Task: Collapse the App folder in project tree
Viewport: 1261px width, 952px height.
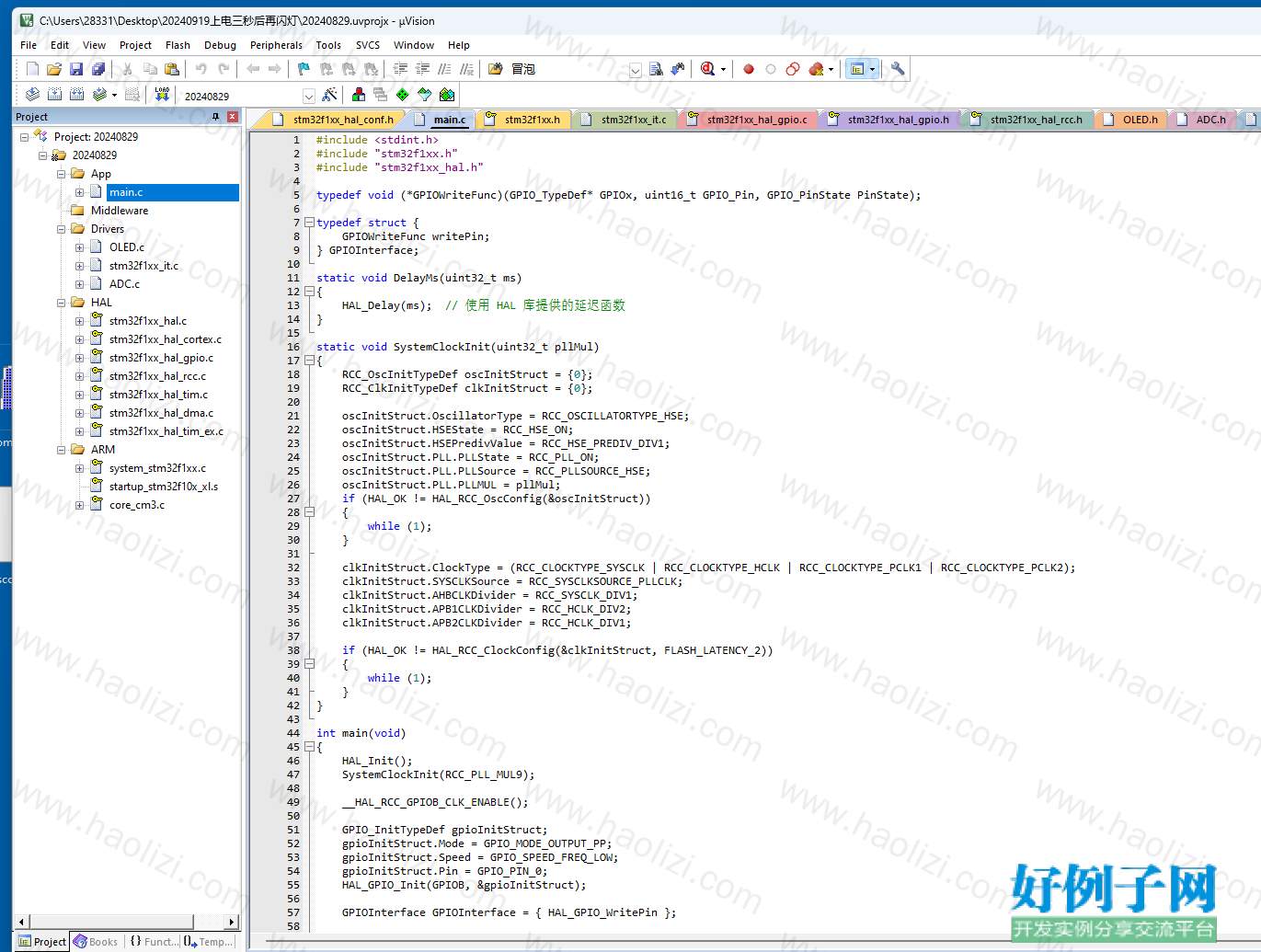Action: coord(62,174)
